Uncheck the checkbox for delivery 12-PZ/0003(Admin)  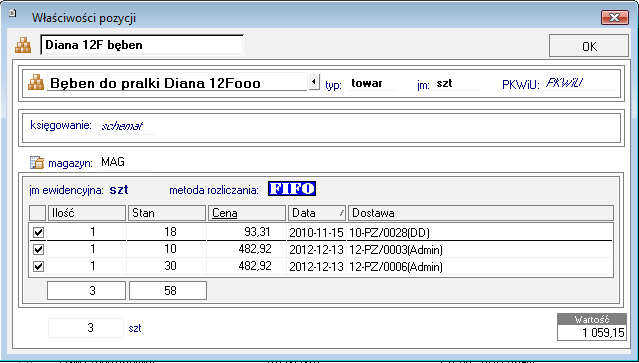click(38, 249)
